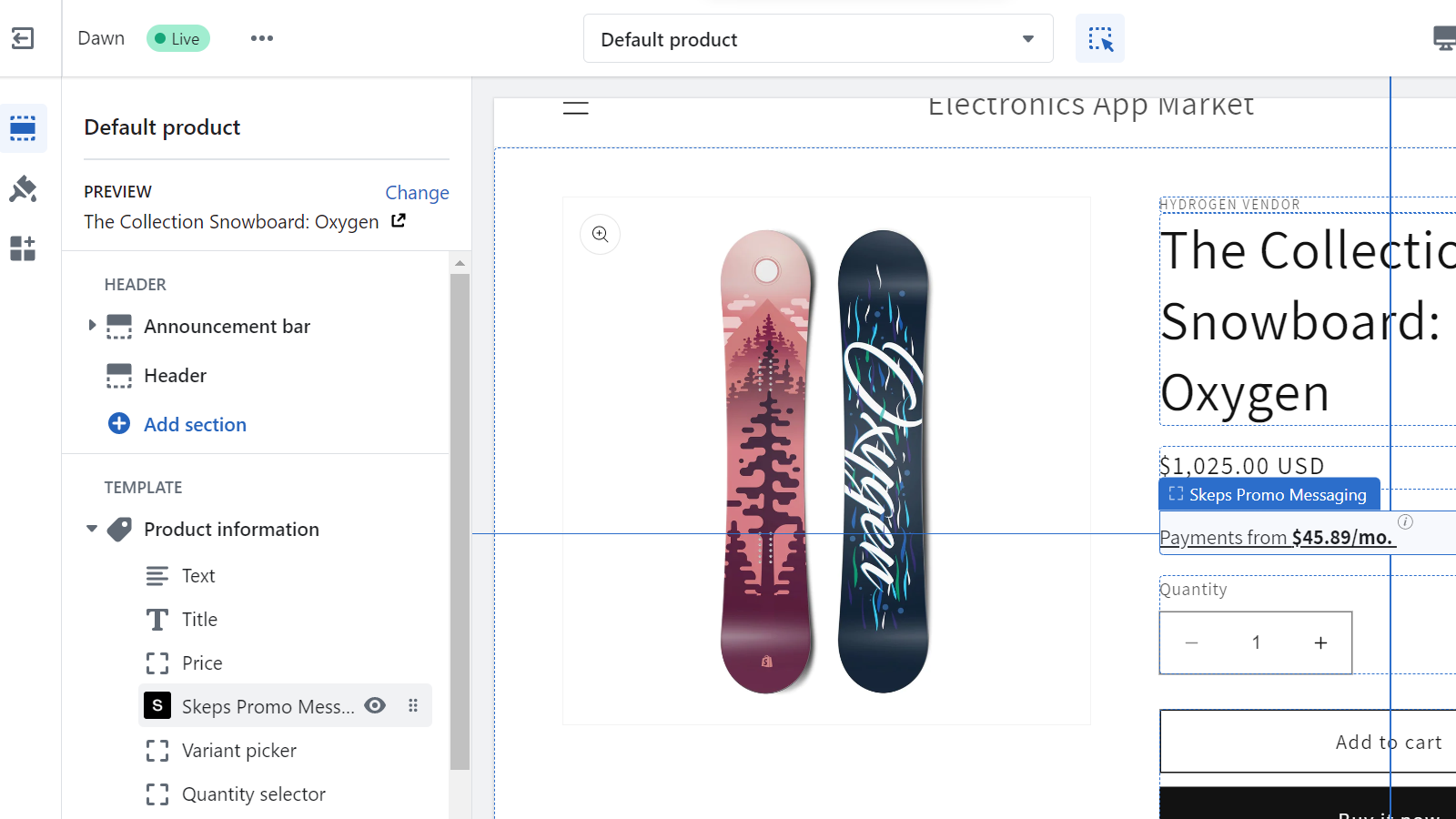Open App embeds sidebar icon
Viewport: 1456px width, 819px height.
tap(23, 248)
